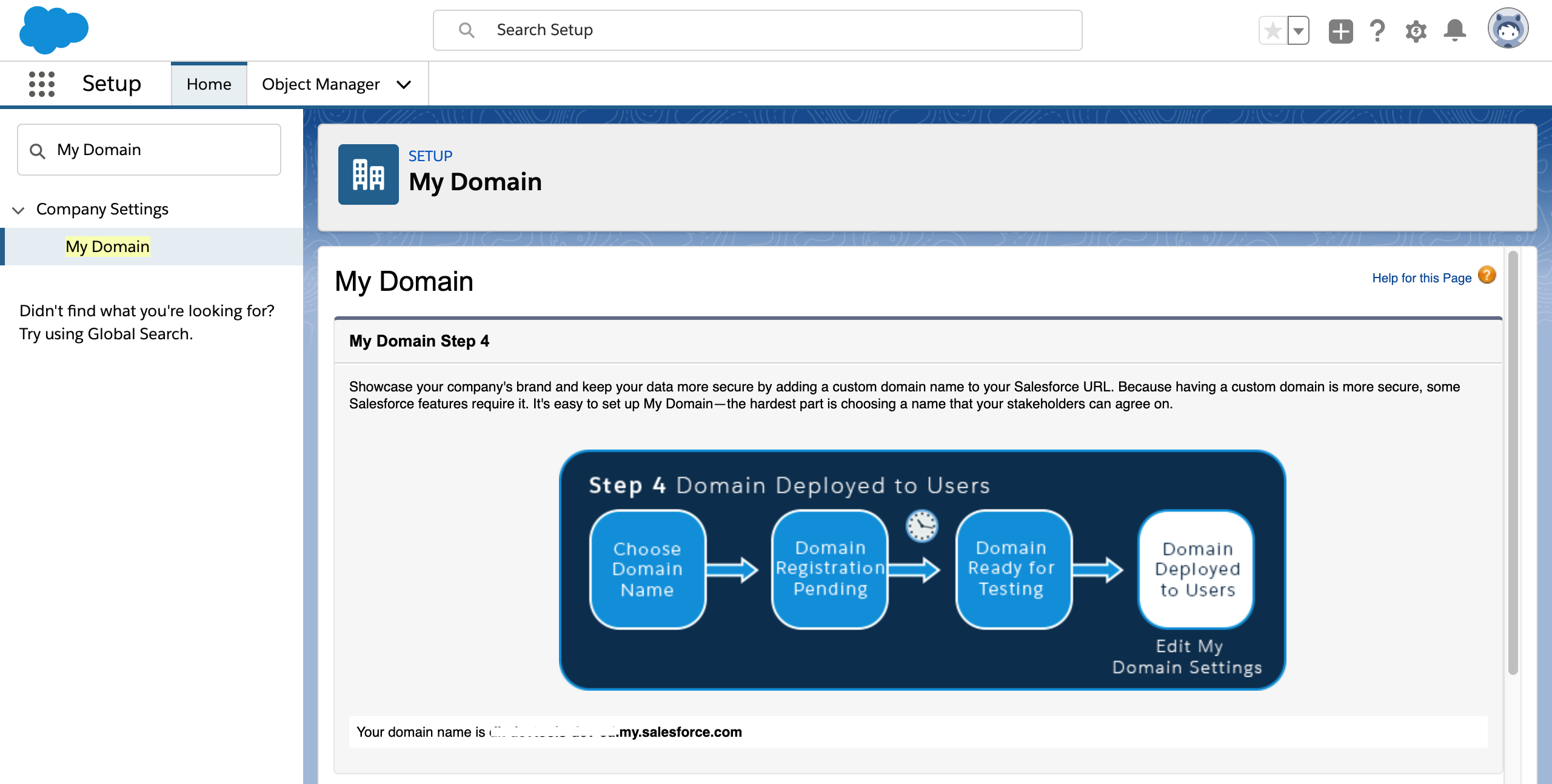Open the user profile avatar
Screen dimensions: 1552x784
point(1508,28)
